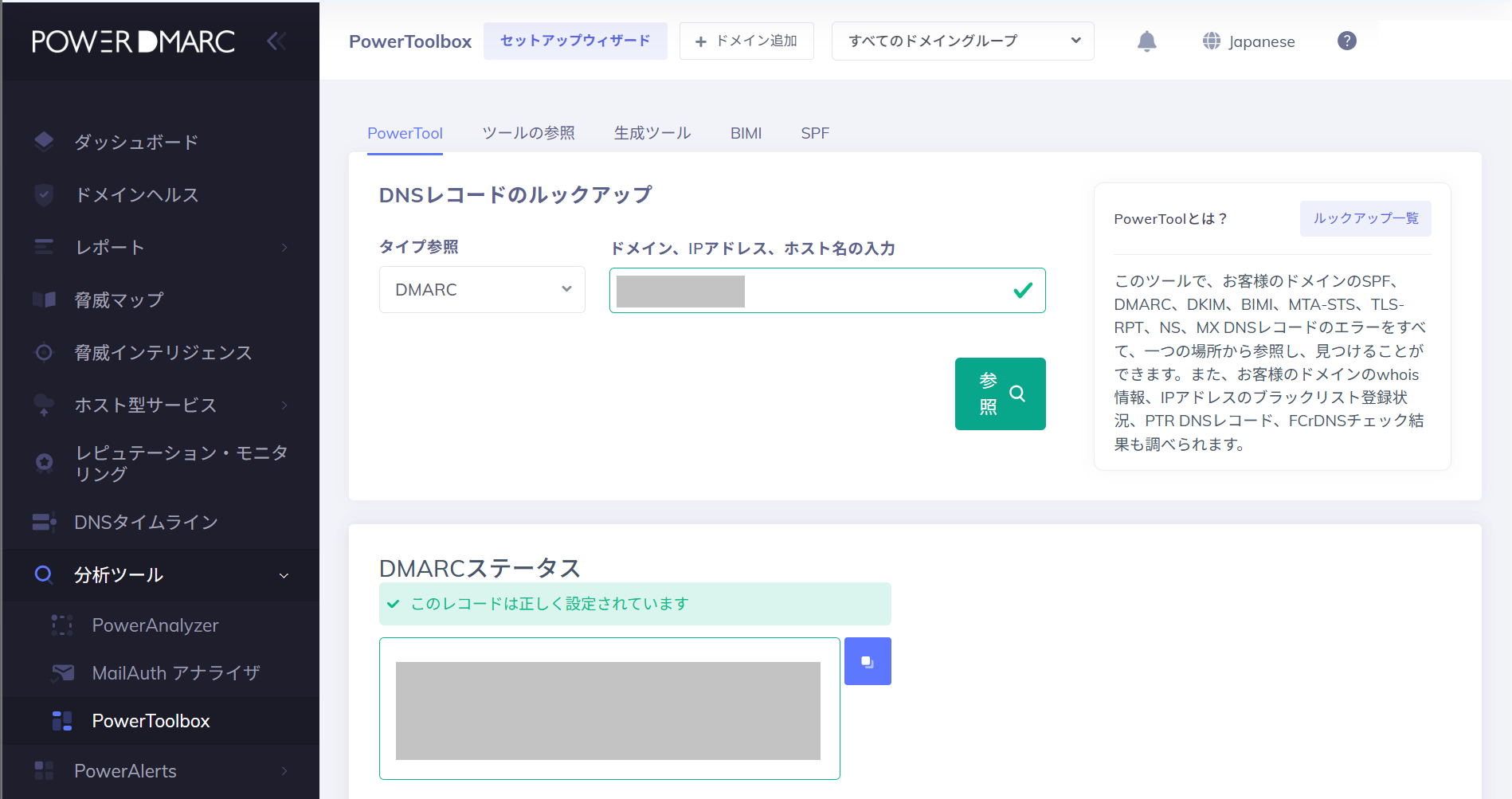Click the レピュテーション・モニタリング icon
1512x799 pixels.
click(44, 462)
